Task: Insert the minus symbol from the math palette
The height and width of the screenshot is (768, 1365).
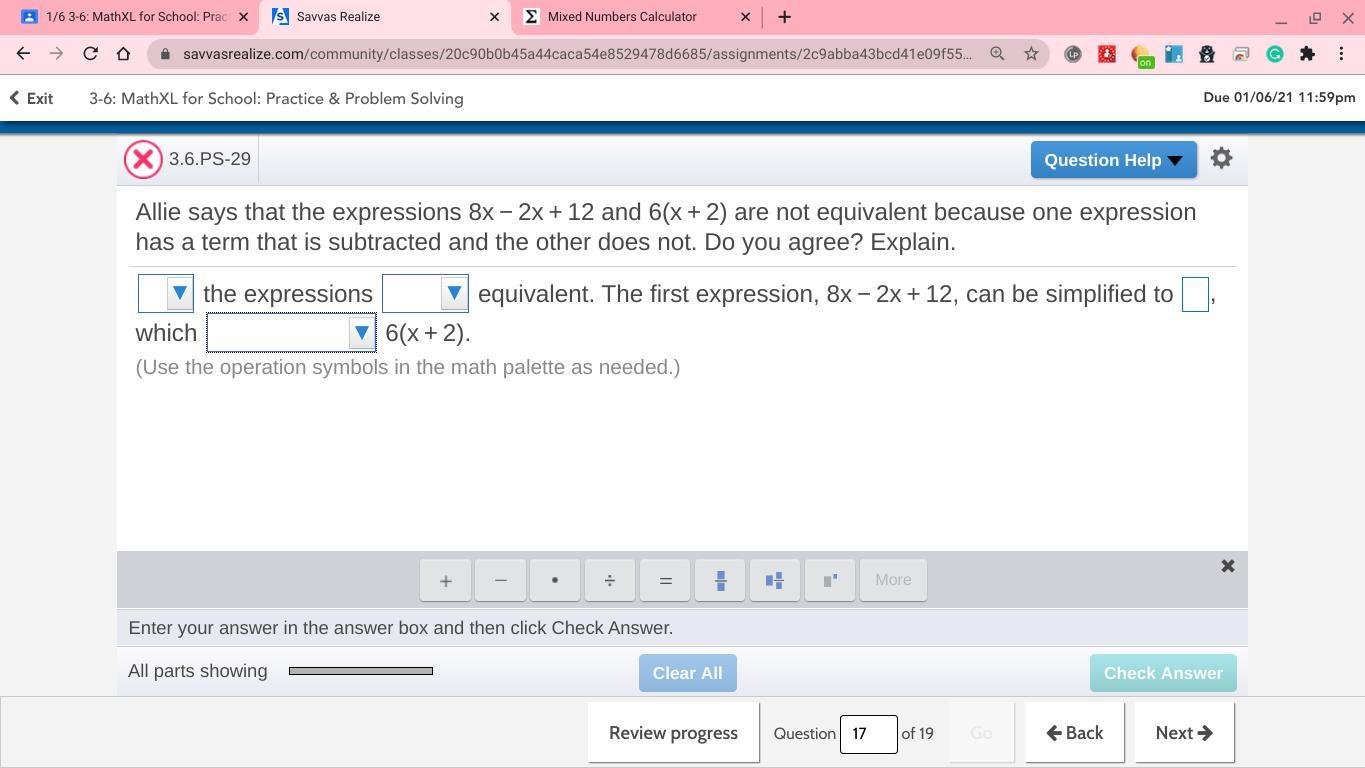Action: [500, 580]
